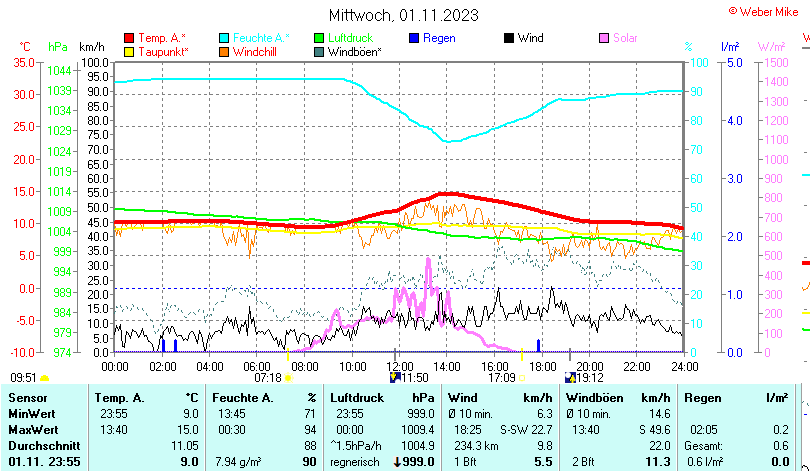Click the 'Luftdruck' legend label
Screen dimensions: 810x471
pyautogui.click(x=350, y=38)
